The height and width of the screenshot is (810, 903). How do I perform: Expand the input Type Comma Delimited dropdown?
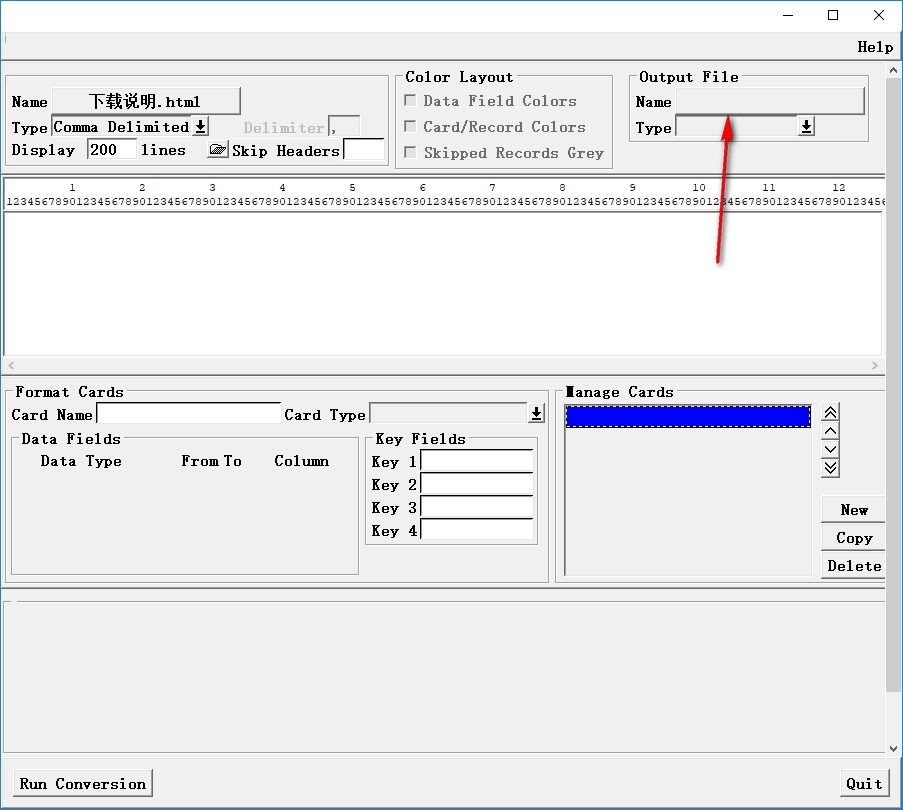[x=200, y=127]
